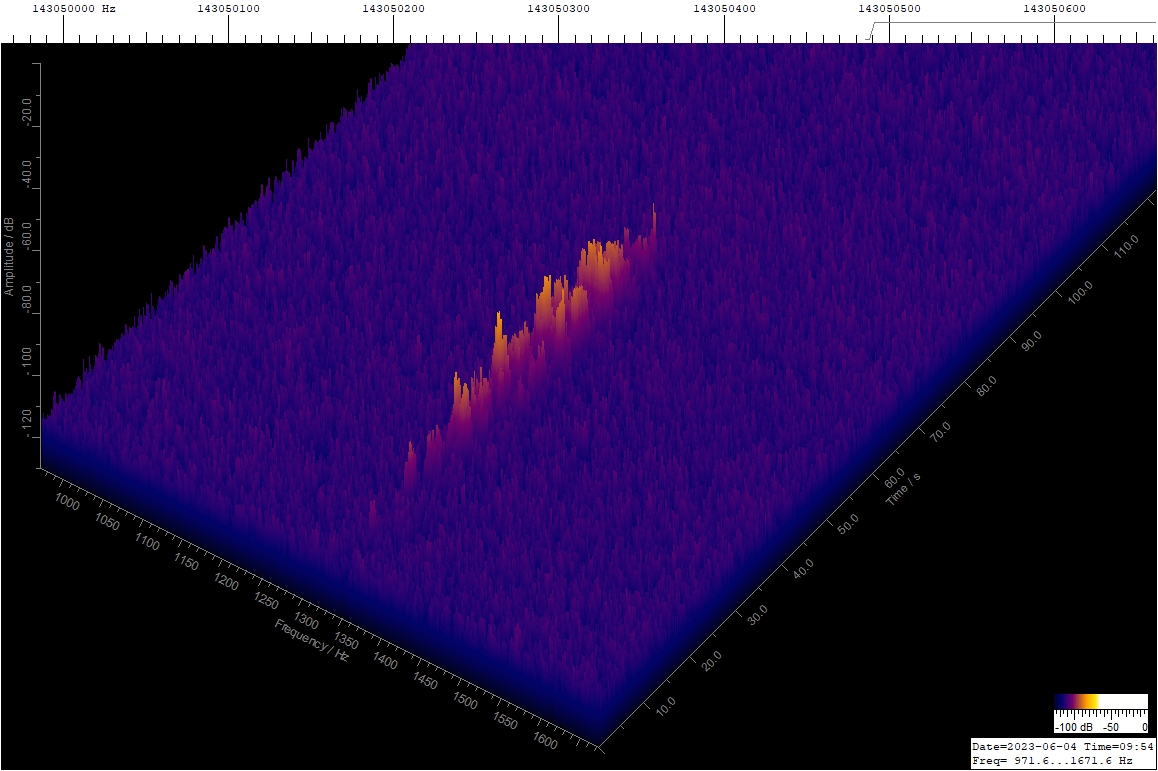Click the 80.0 time axis label

point(986,386)
